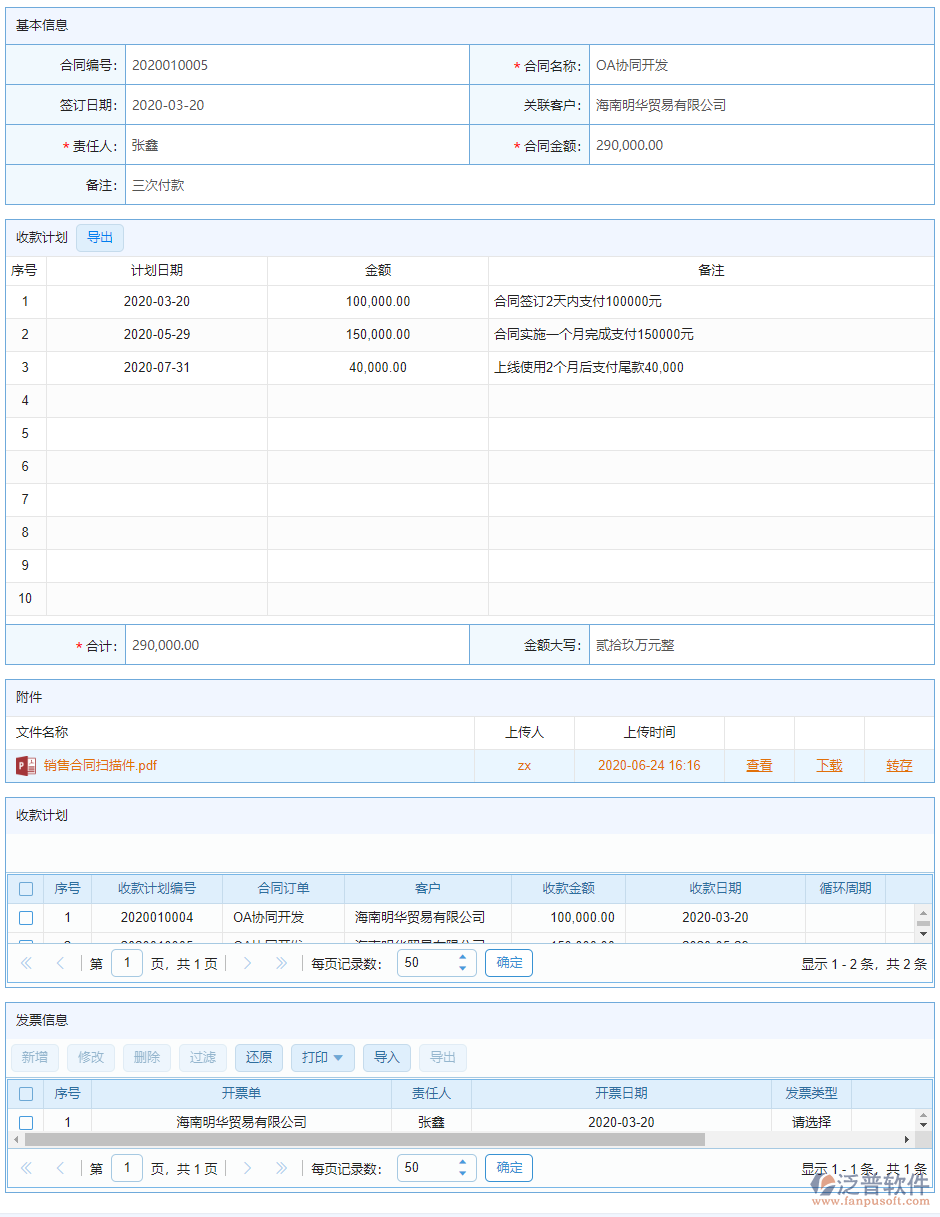This screenshot has width=940, height=1217.
Task: Check the header checkbox in 收款计划 table
Action: (25, 888)
